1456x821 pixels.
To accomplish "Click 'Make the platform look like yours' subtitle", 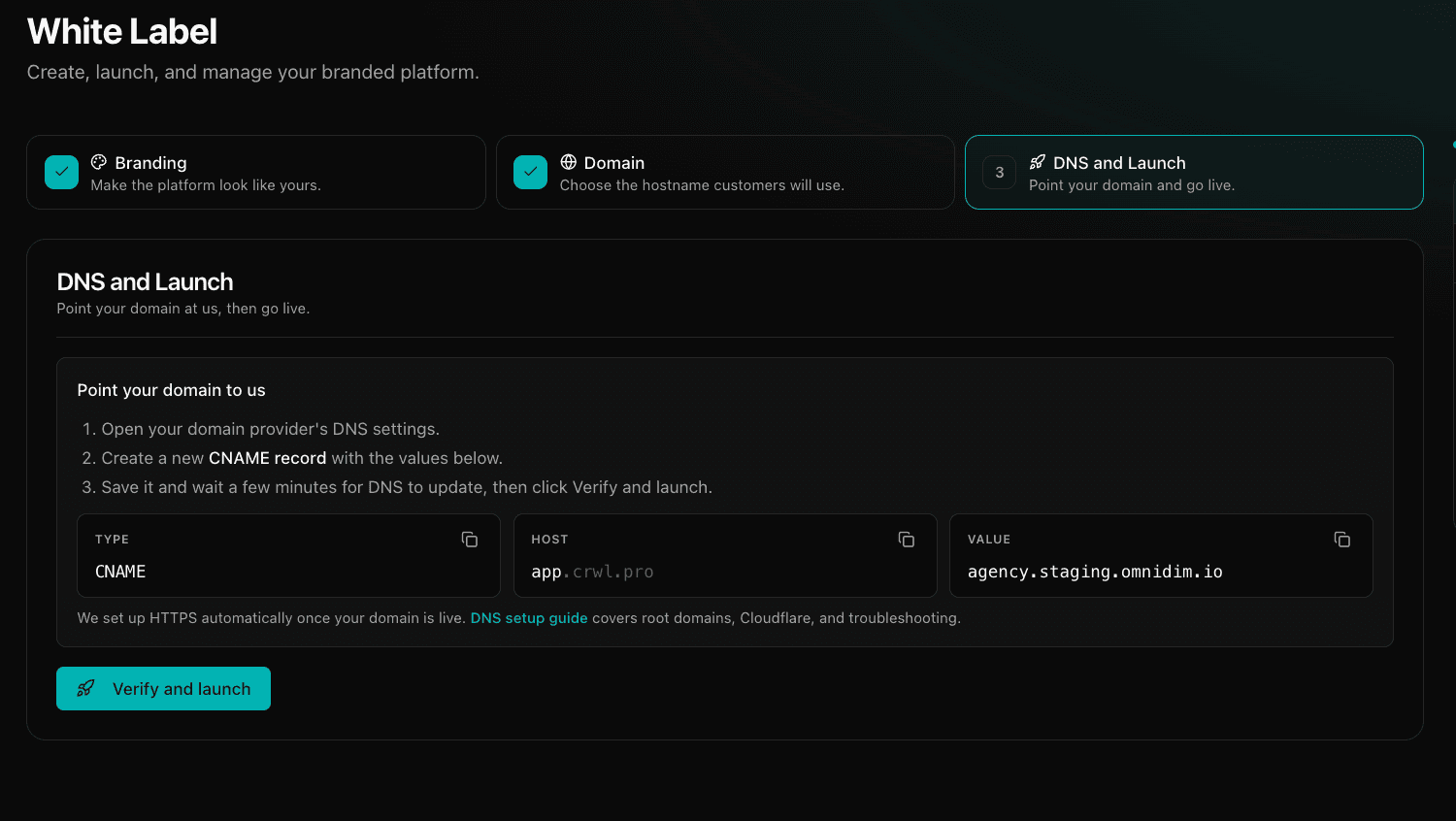I will tap(206, 185).
